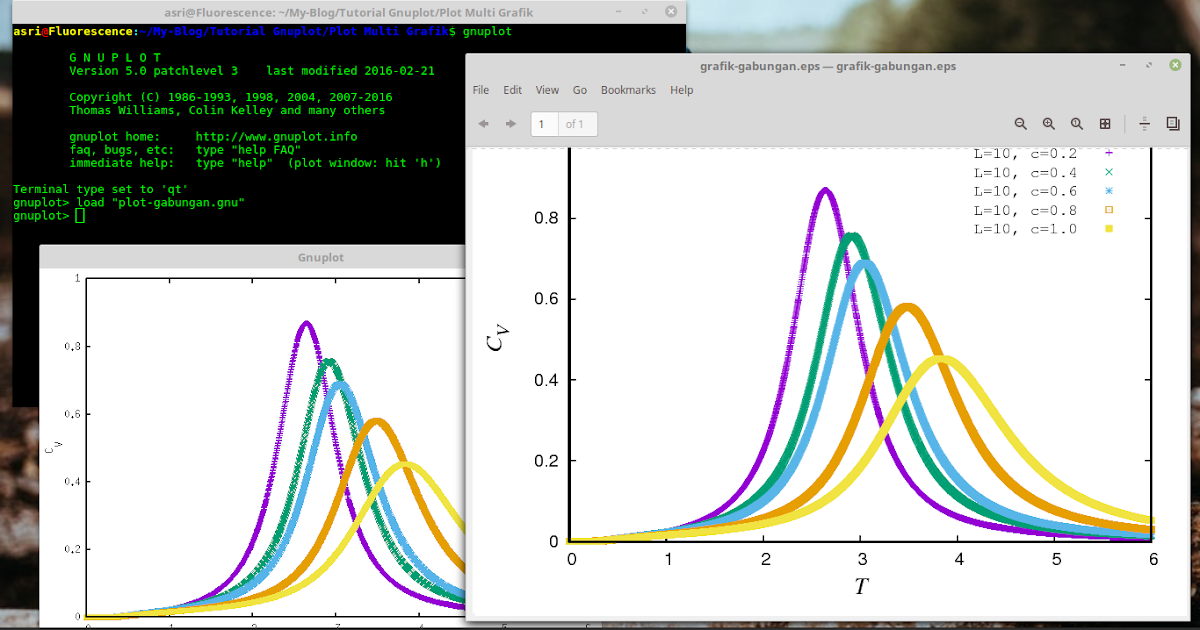Click the page number input field

(541, 124)
